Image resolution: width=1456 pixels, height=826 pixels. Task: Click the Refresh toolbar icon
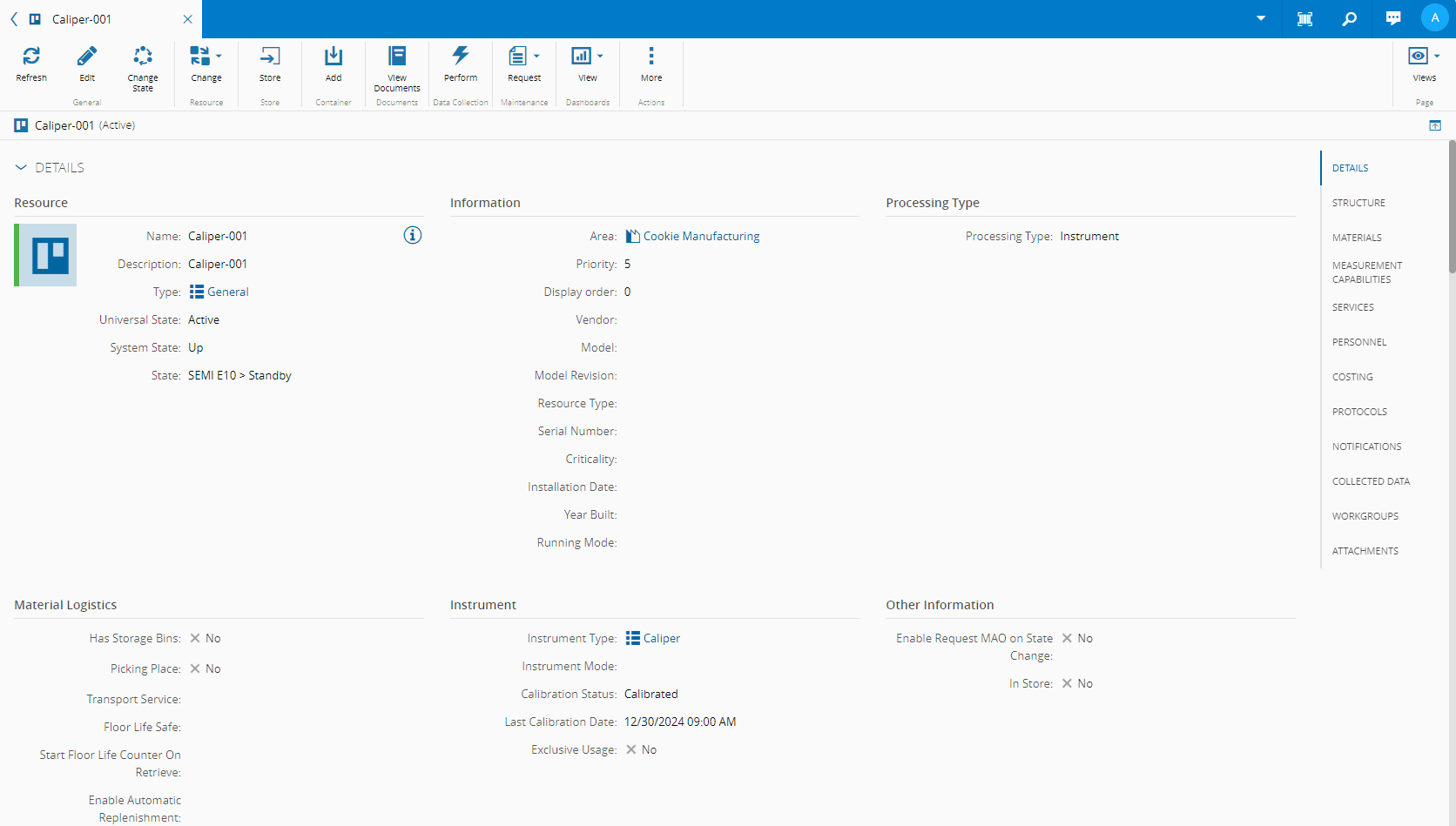(31, 57)
